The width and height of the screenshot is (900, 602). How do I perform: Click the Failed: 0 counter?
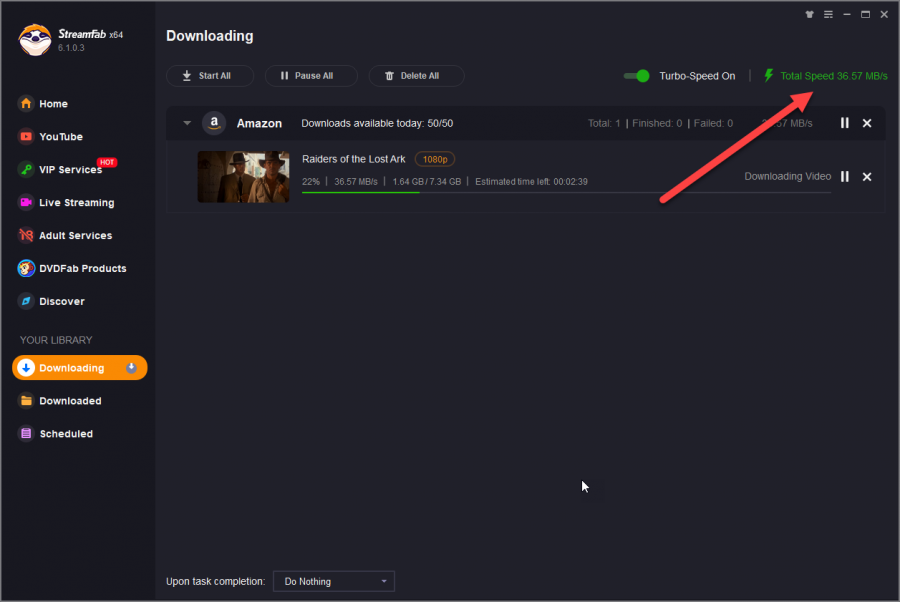click(713, 123)
